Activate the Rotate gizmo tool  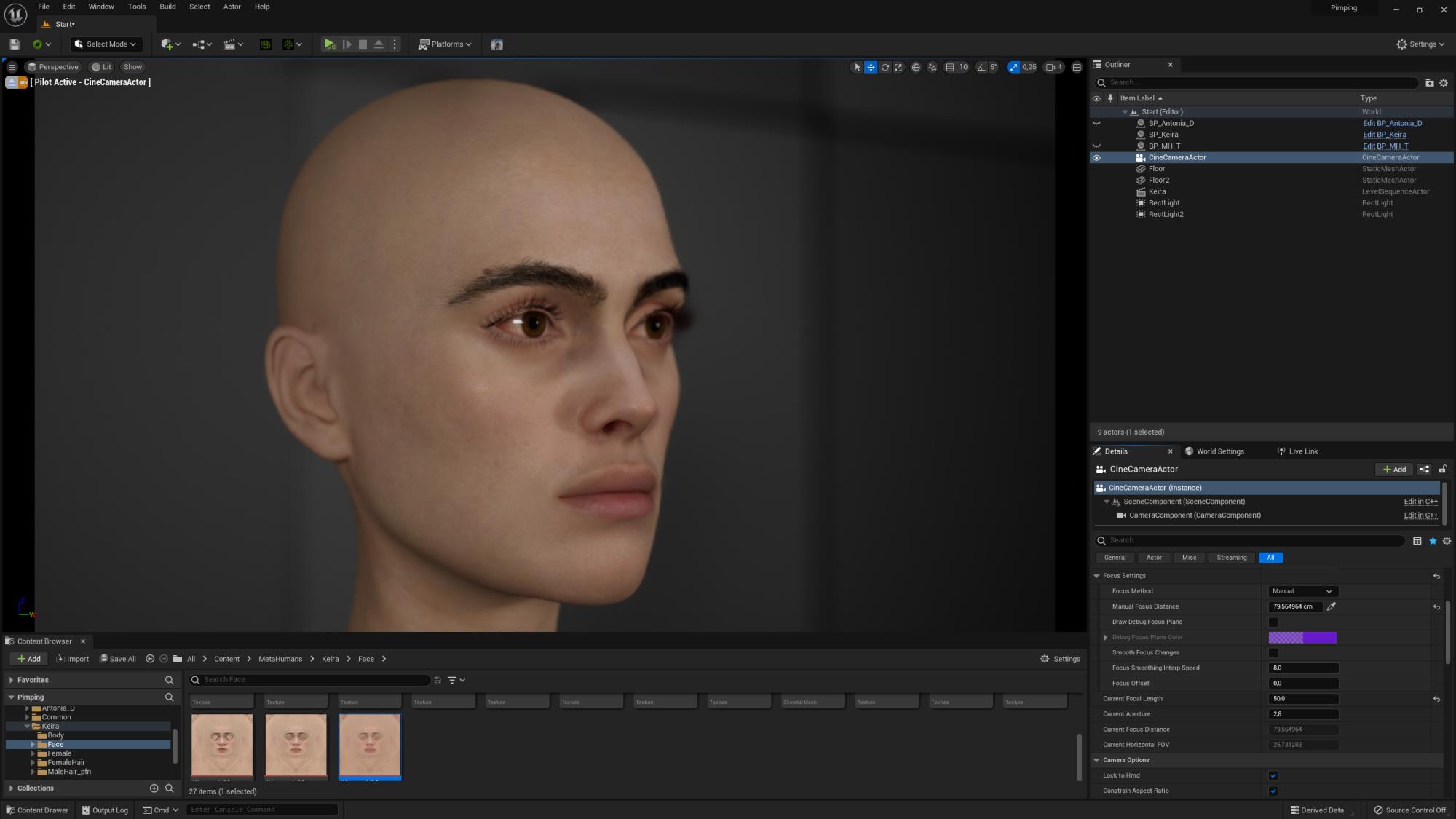(x=885, y=67)
